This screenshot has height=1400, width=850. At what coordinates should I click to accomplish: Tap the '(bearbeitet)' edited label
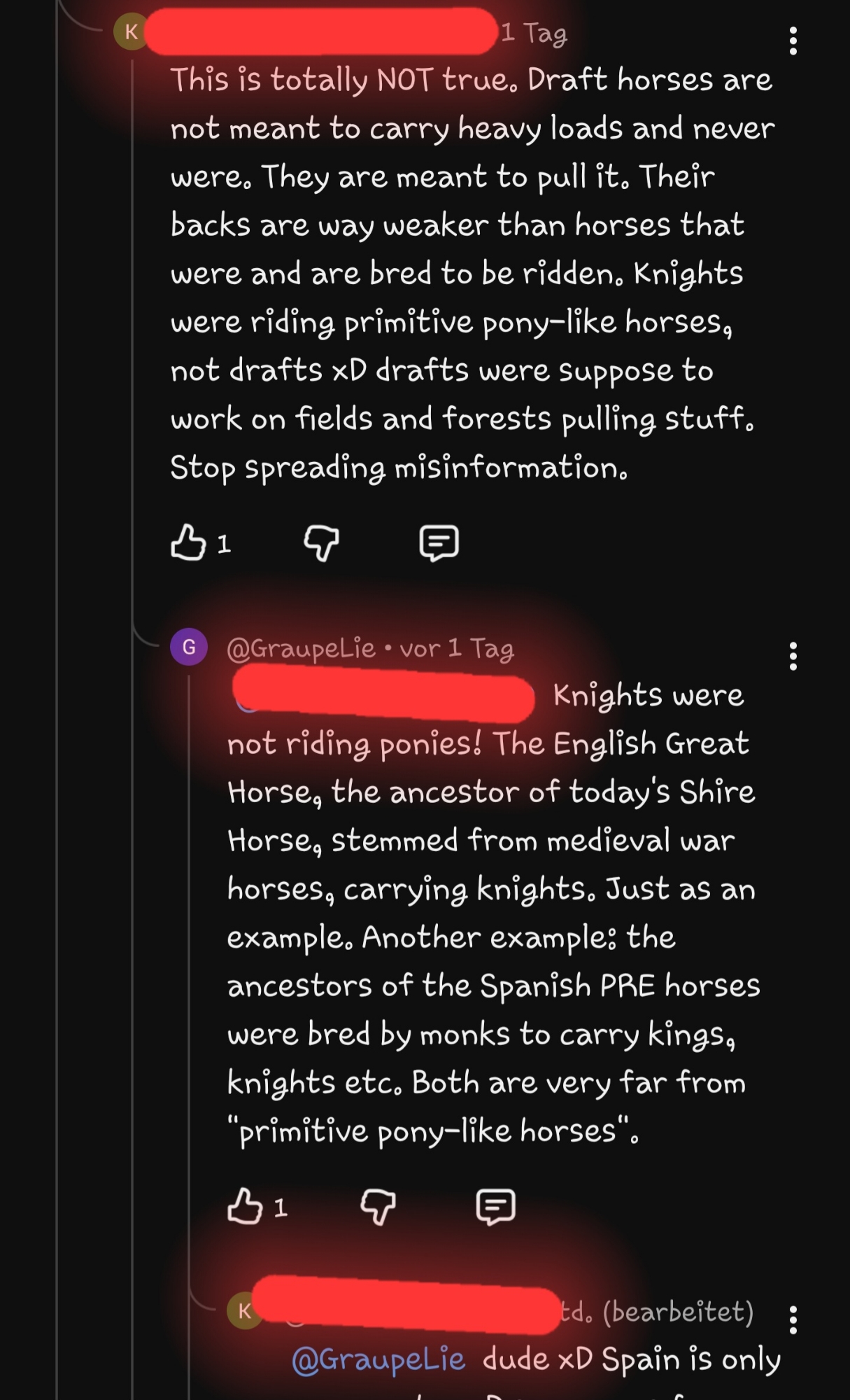coord(677,1311)
